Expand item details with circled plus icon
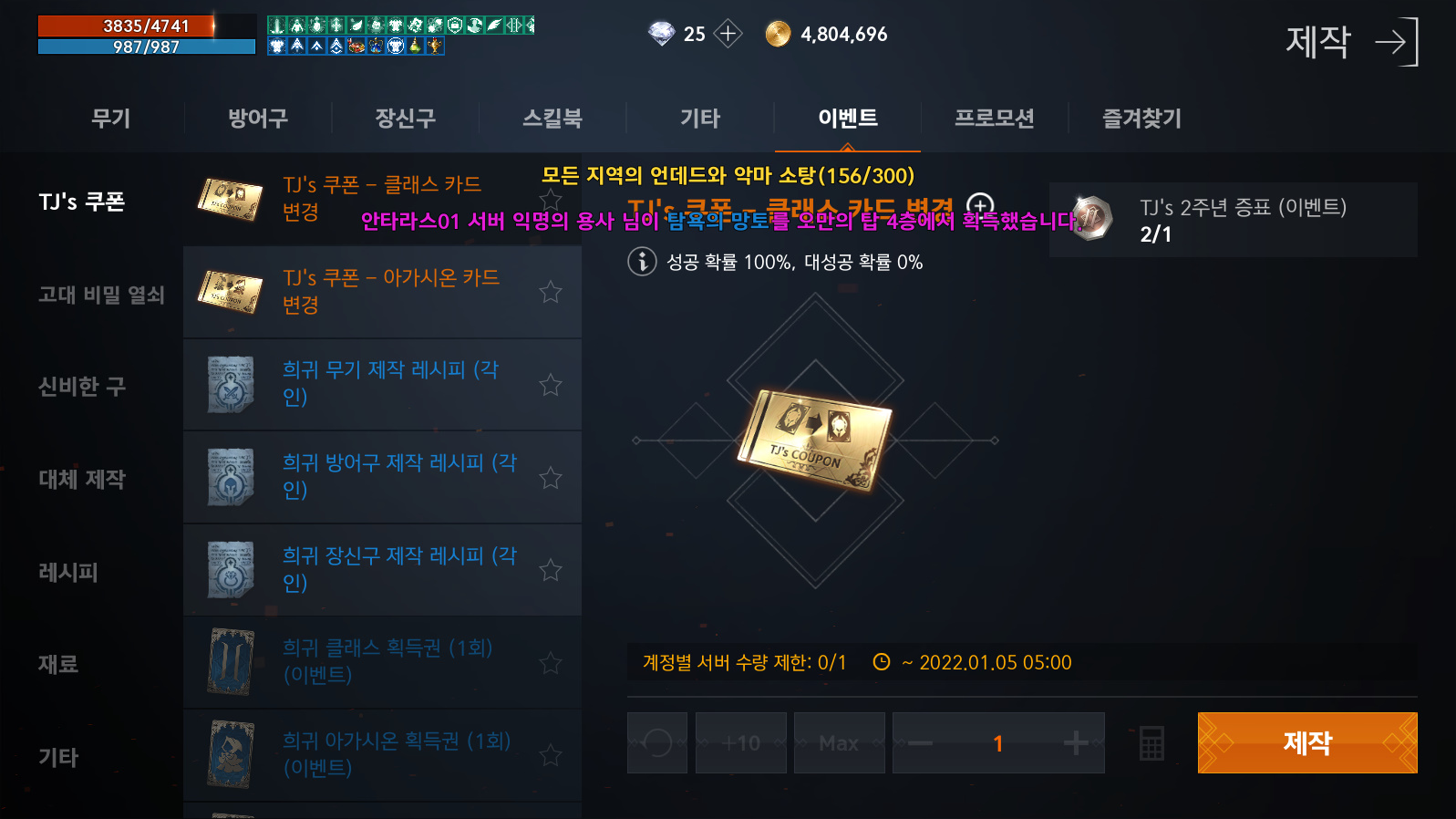Screen dimensions: 1456x819 pos(980,205)
